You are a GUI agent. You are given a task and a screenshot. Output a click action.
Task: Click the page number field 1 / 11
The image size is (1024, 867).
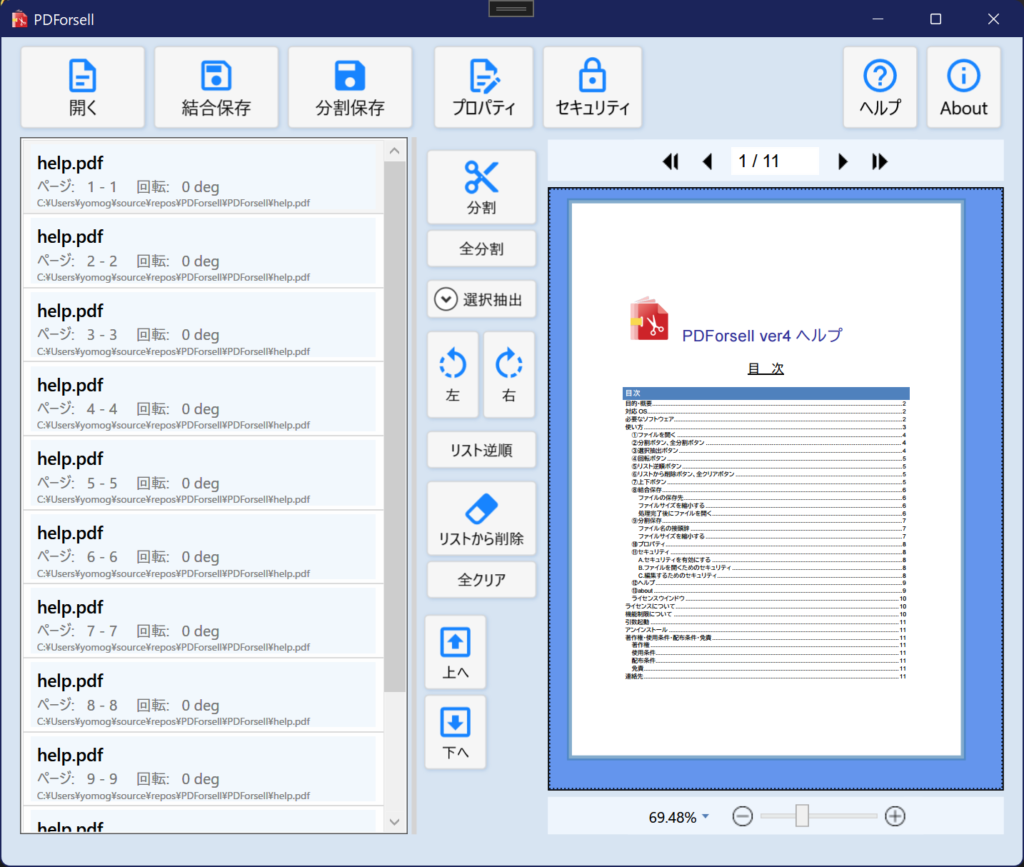tap(775, 161)
